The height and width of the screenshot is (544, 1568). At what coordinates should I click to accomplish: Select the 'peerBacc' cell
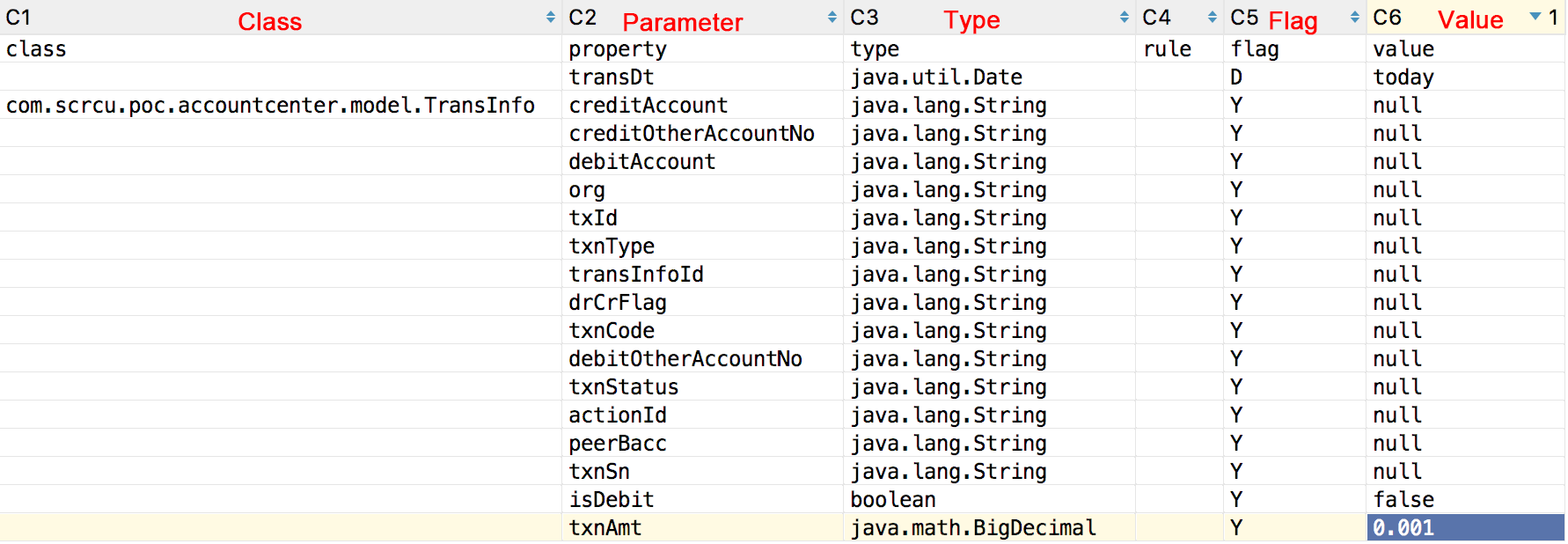[x=703, y=443]
